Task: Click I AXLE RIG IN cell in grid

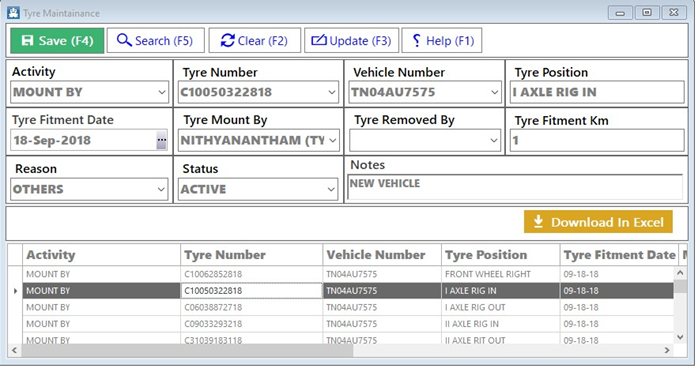Action: (501, 291)
